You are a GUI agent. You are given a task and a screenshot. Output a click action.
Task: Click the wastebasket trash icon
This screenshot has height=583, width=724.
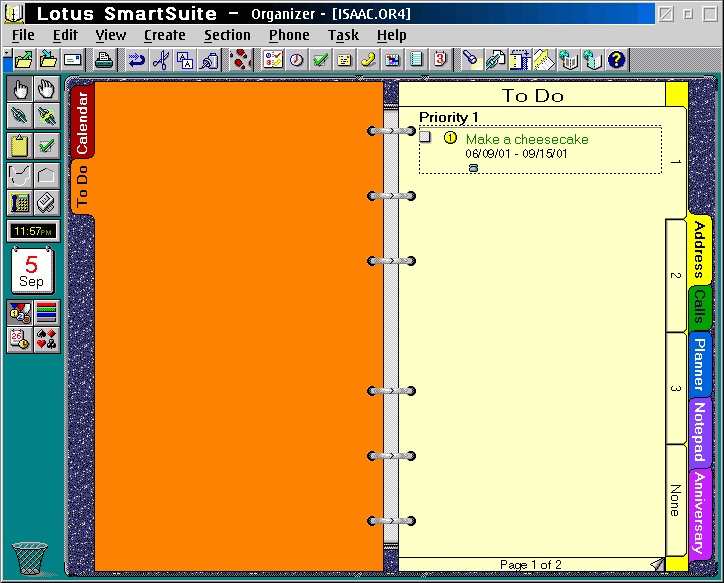pos(30,559)
